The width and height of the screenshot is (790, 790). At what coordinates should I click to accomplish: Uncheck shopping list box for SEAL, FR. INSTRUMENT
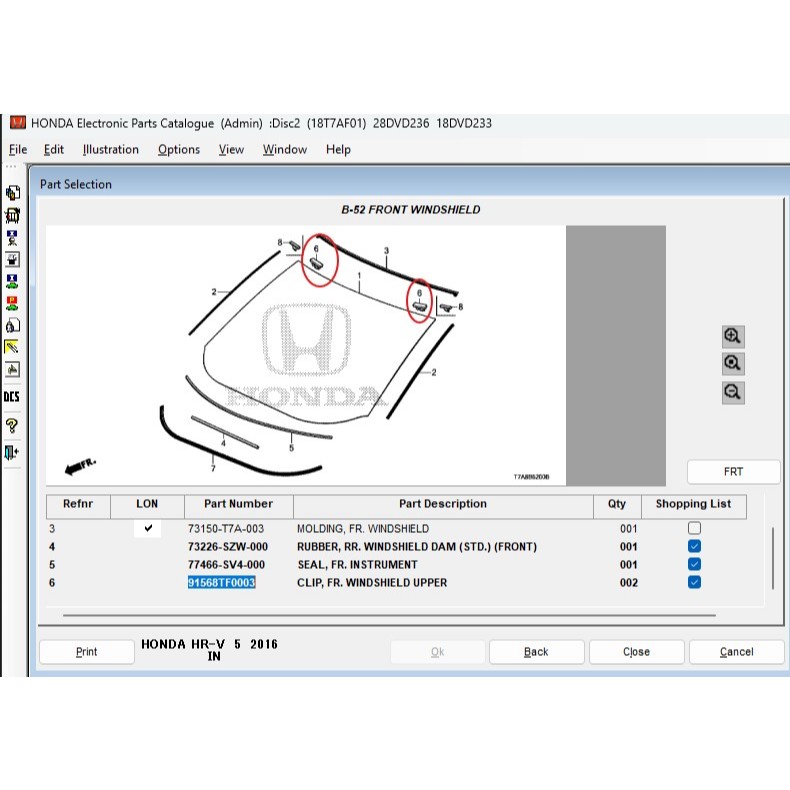click(x=694, y=564)
